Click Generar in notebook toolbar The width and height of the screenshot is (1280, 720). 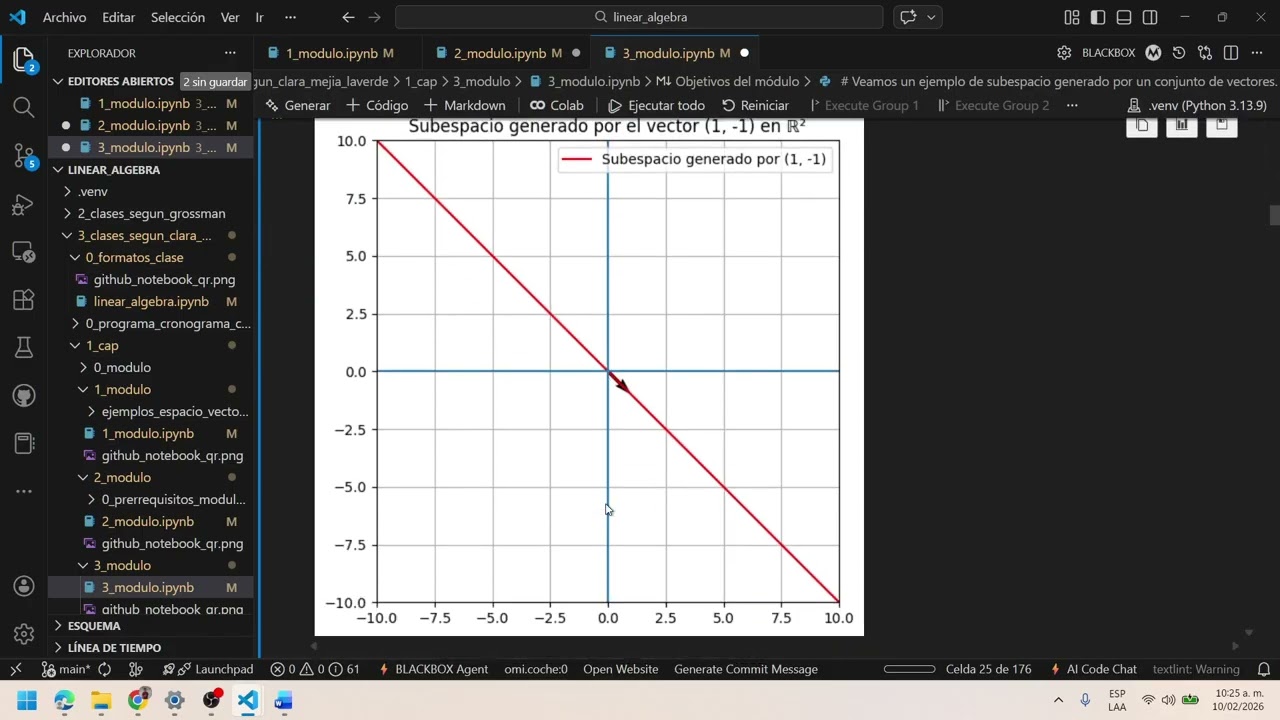298,105
